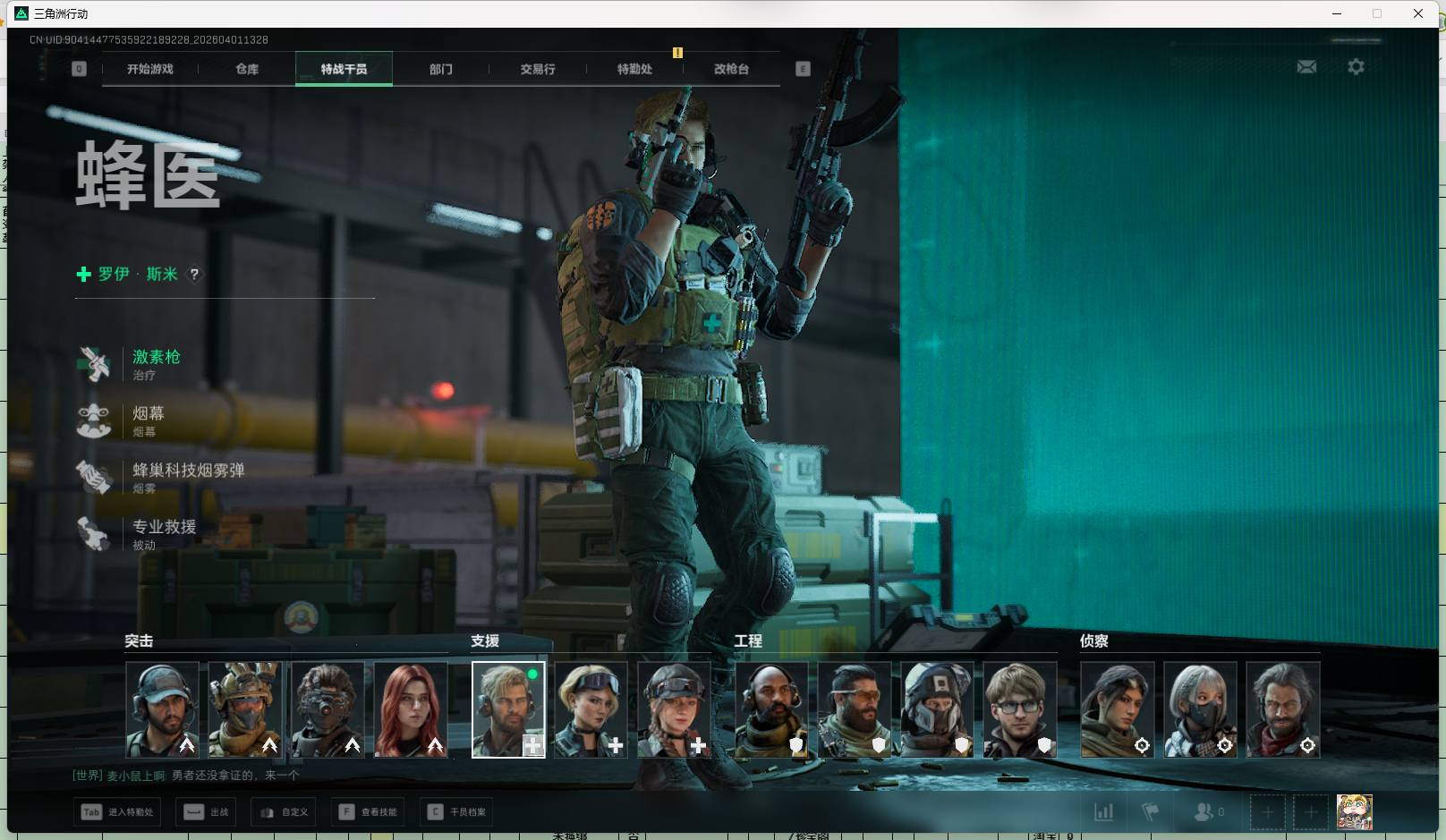Click the Q previous-tab key icon
Image resolution: width=1446 pixels, height=840 pixels.
click(x=79, y=69)
